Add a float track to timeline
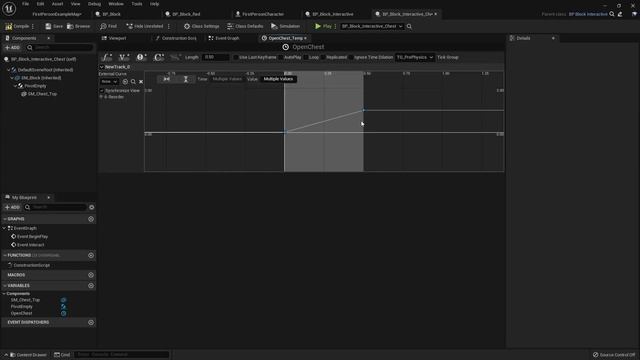Viewport: 640px width, 360px height. (107, 57)
